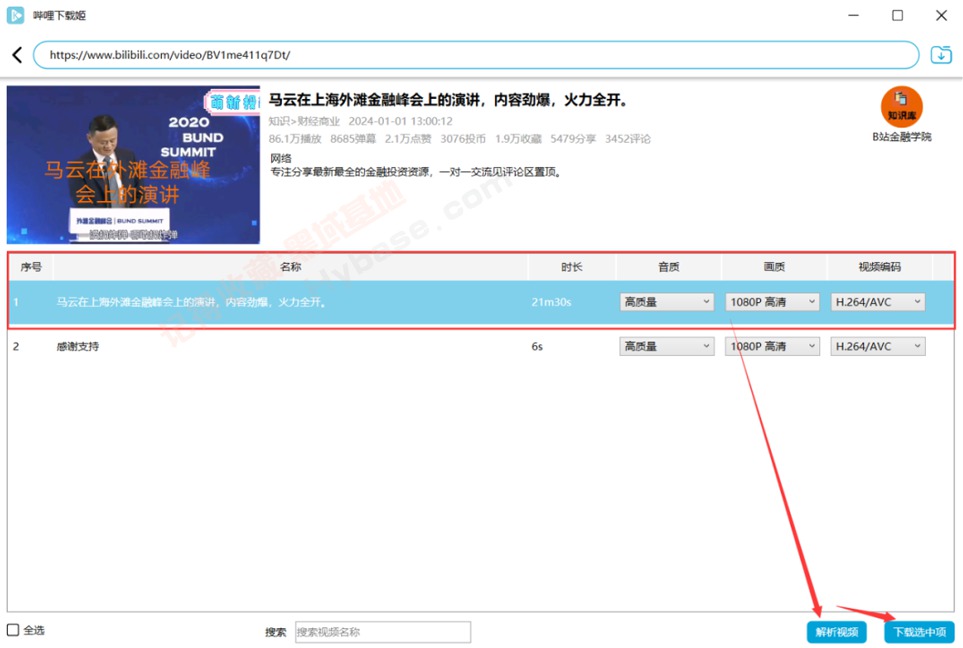Click the 下载选中项 button
This screenshot has height=648, width=963.
919,632
